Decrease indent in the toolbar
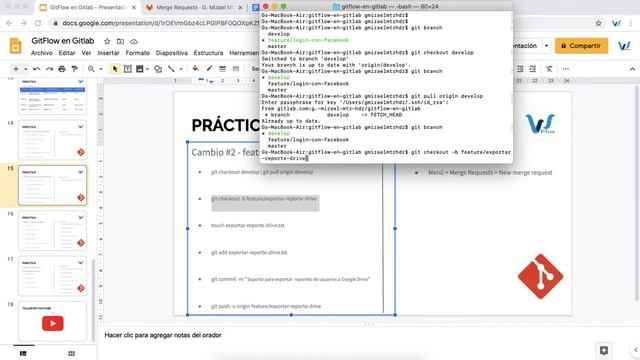This screenshot has width=640, height=360. [x=520, y=69]
